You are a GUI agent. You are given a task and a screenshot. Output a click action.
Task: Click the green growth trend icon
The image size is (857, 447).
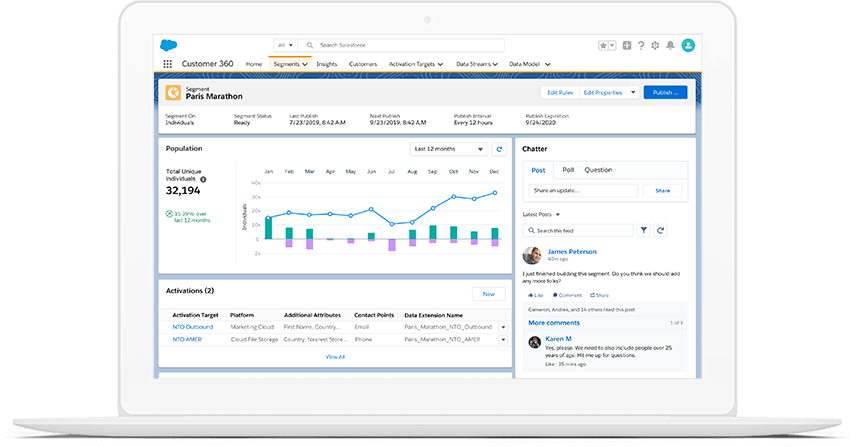pyautogui.click(x=169, y=214)
